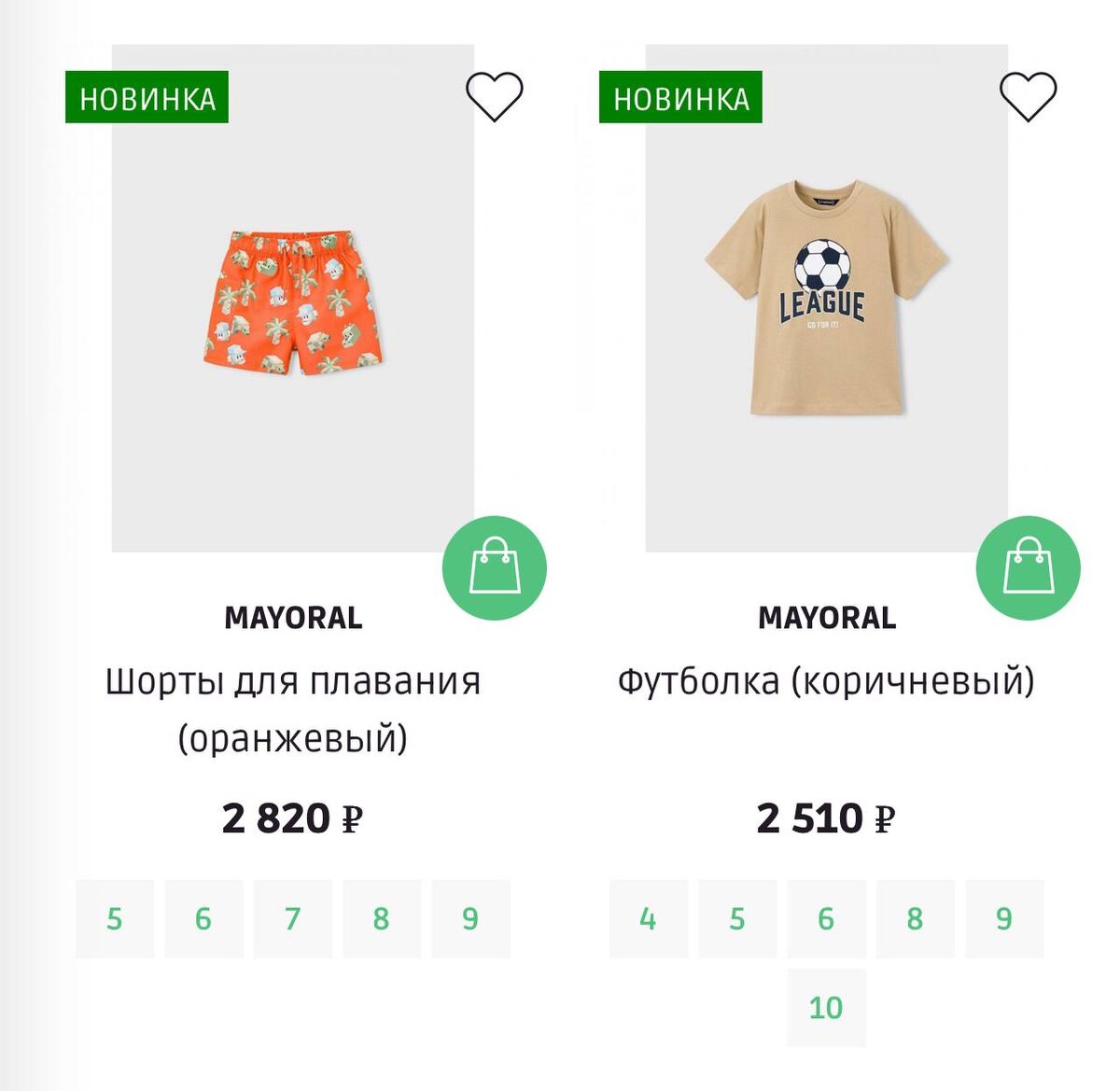This screenshot has width=1120, height=1091.
Task: Choose size 8 for the t-shirt
Action: [x=913, y=919]
